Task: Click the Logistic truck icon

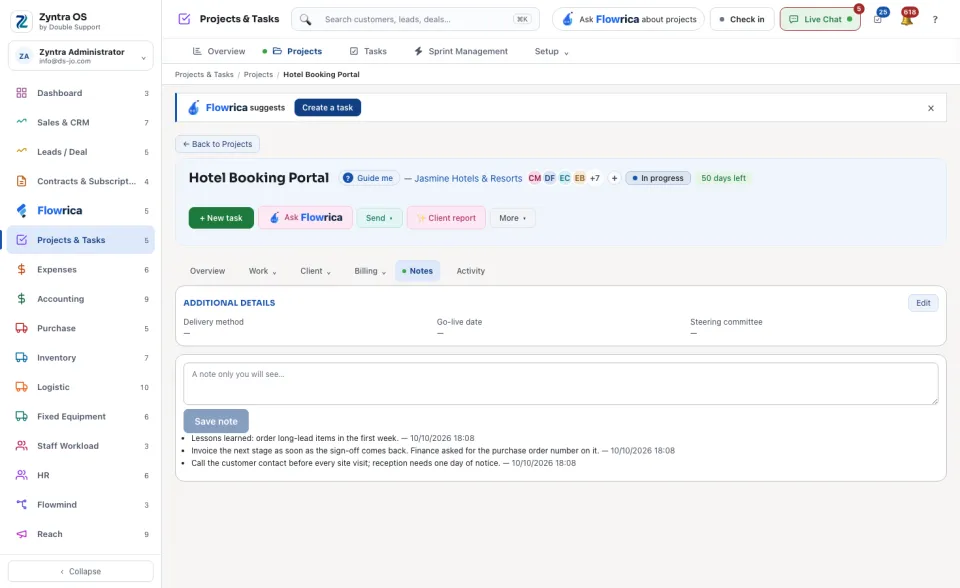Action: click(x=21, y=387)
